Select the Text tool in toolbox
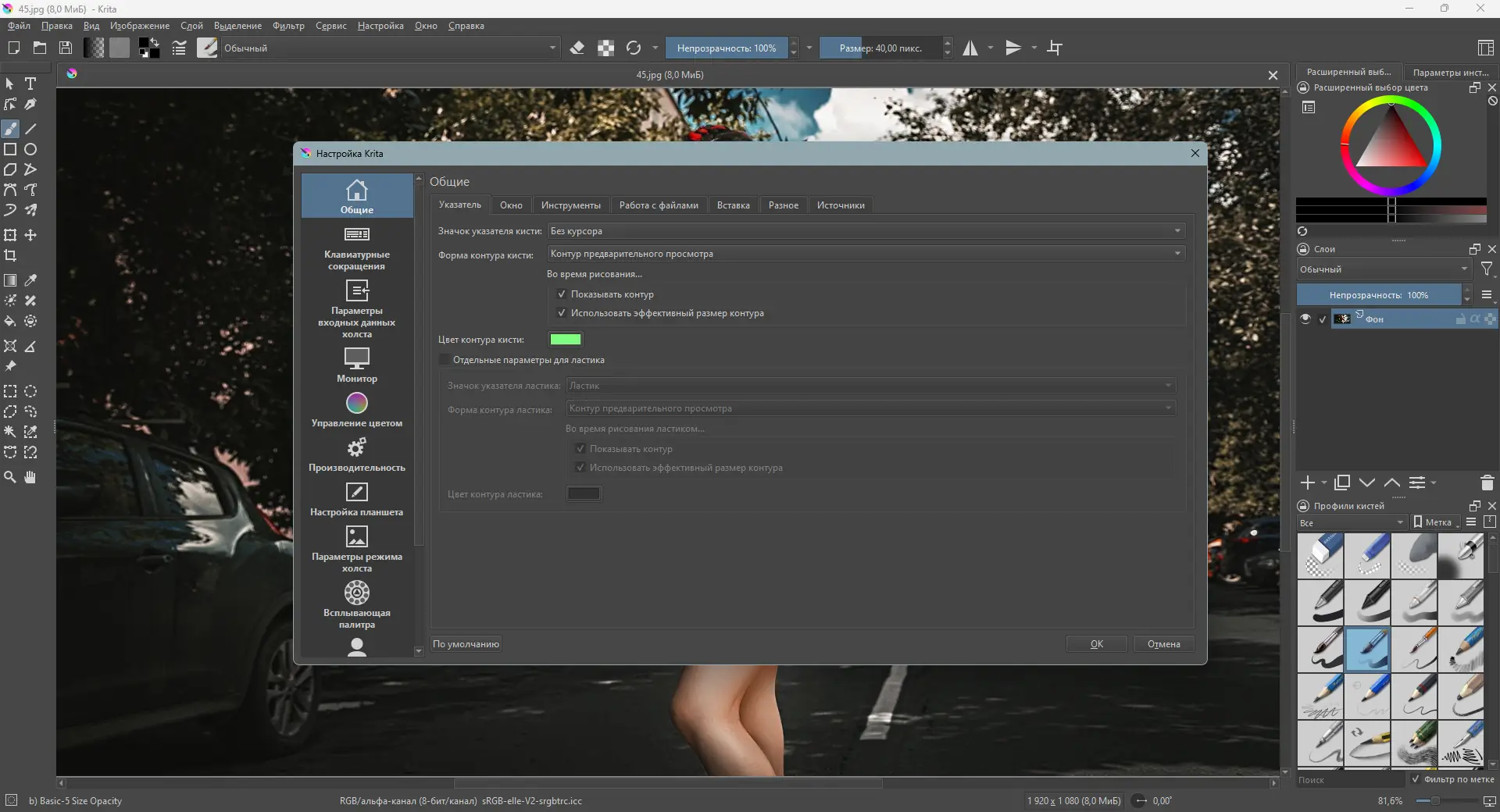 point(30,84)
